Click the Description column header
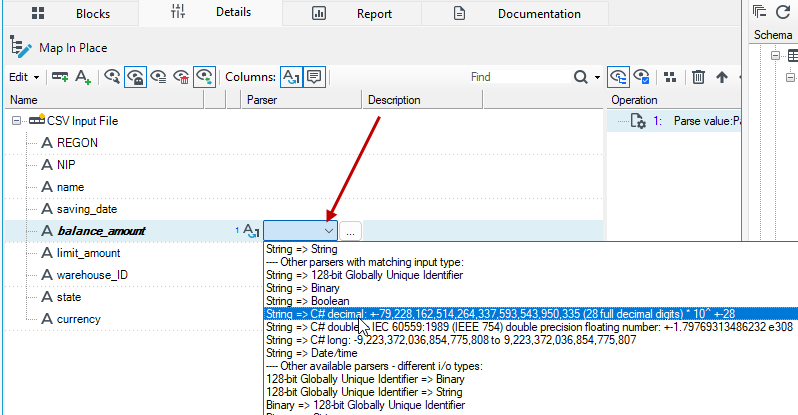Image resolution: width=798 pixels, height=415 pixels. pos(422,100)
